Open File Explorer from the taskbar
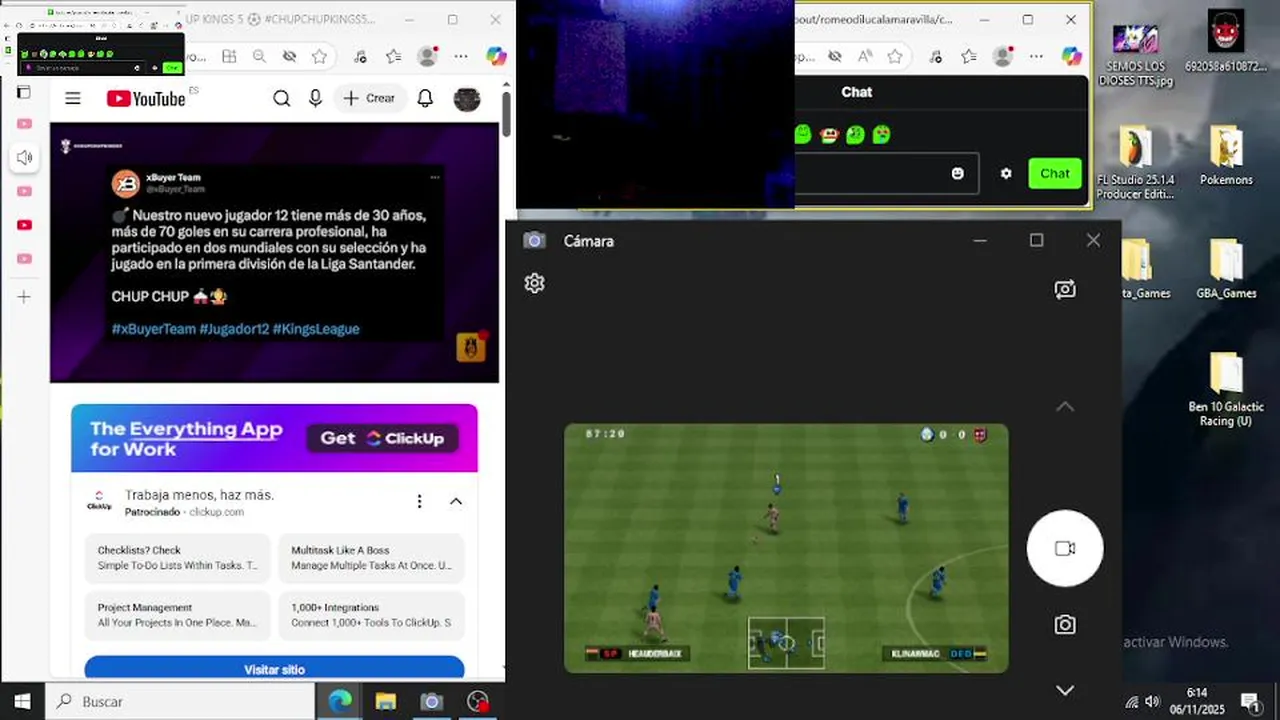 (386, 702)
